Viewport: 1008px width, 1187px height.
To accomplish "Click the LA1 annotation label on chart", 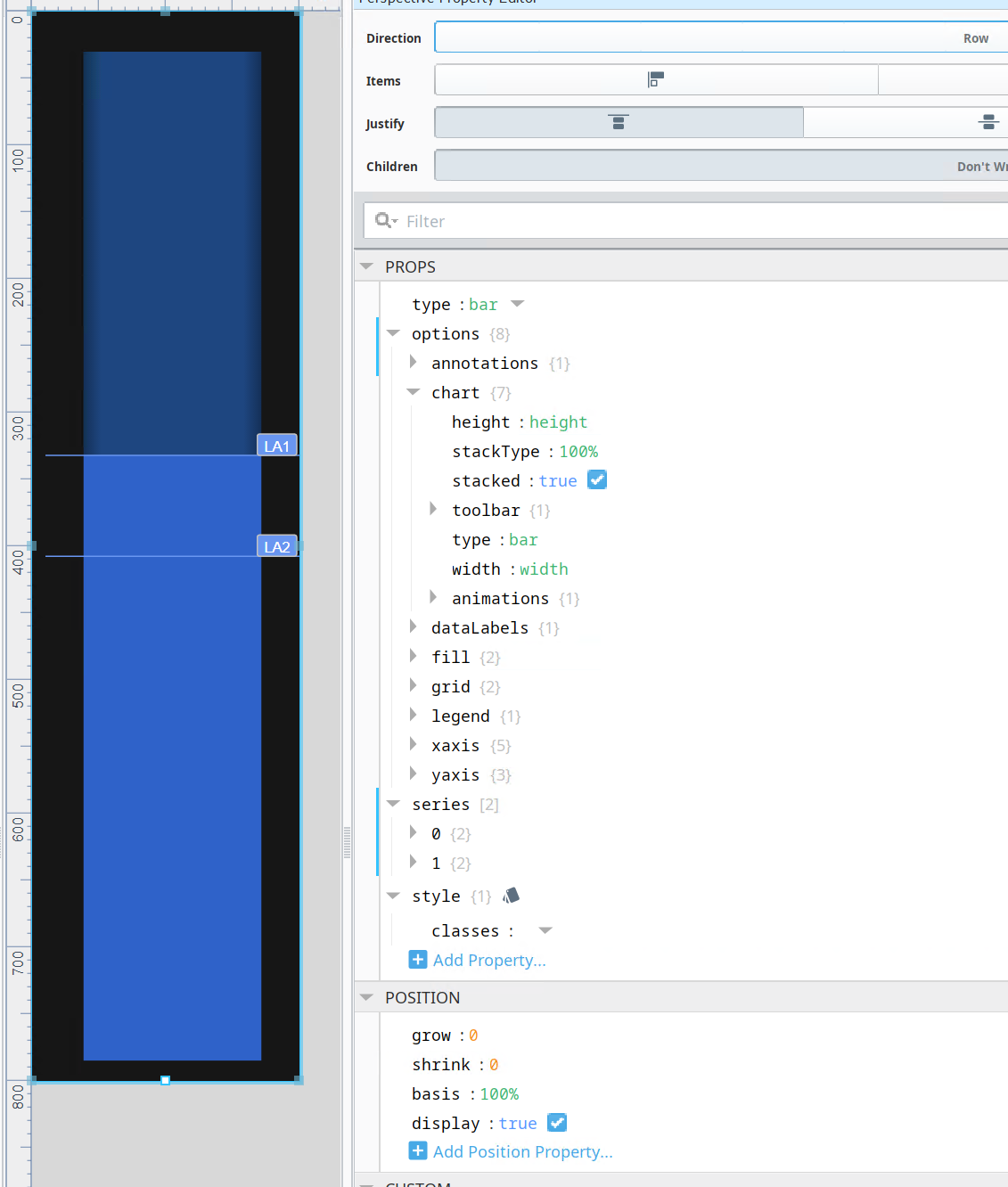I will click(277, 446).
